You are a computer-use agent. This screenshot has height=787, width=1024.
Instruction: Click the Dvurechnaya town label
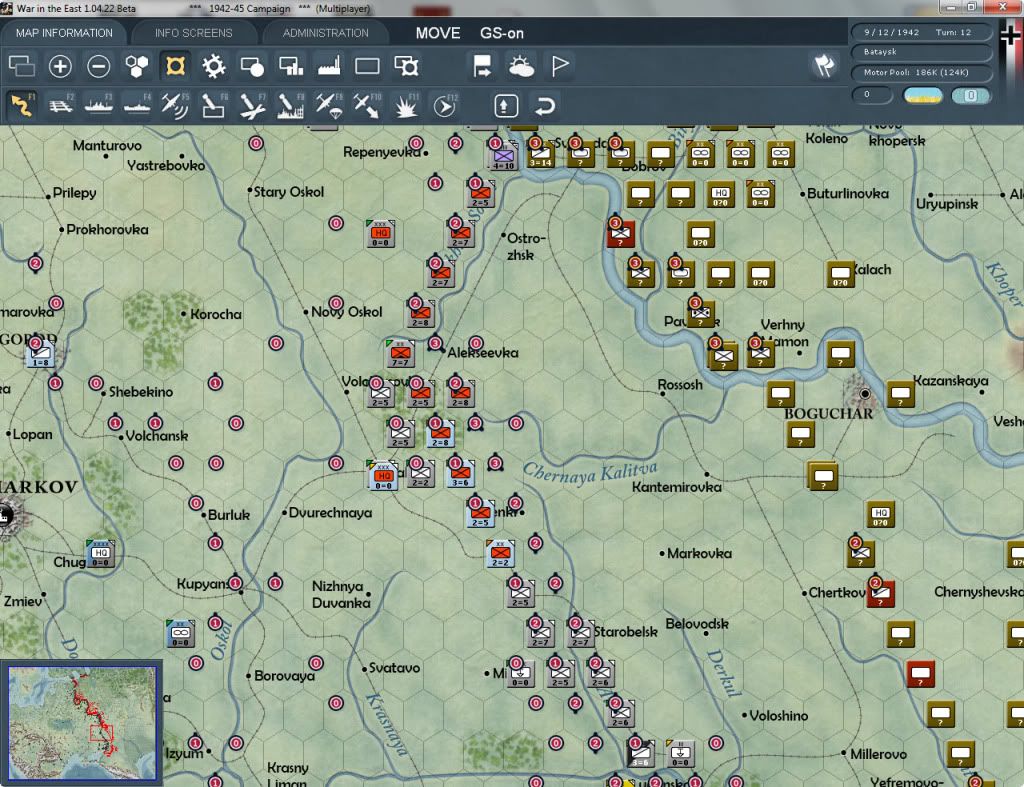(x=330, y=513)
